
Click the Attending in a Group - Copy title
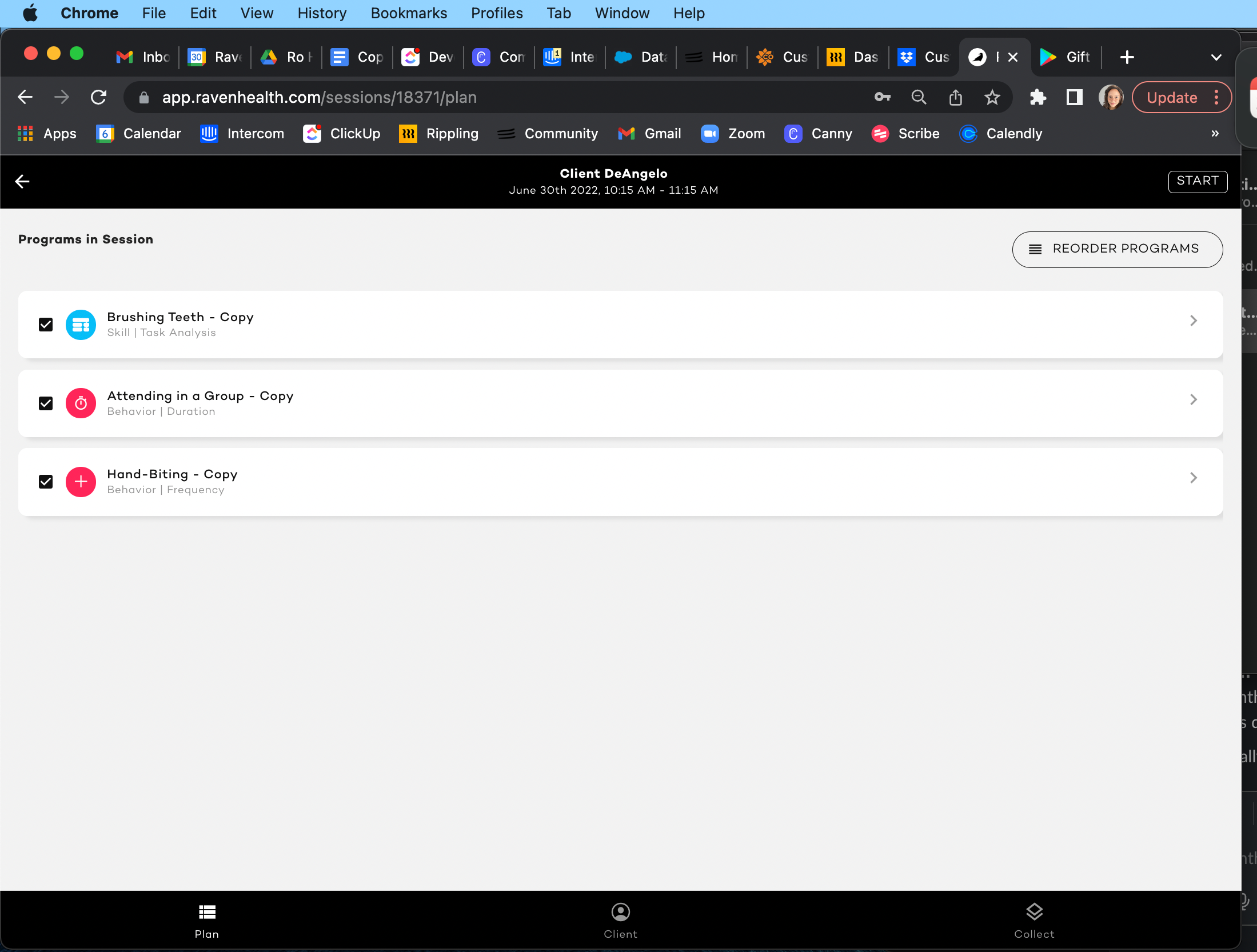coord(201,396)
